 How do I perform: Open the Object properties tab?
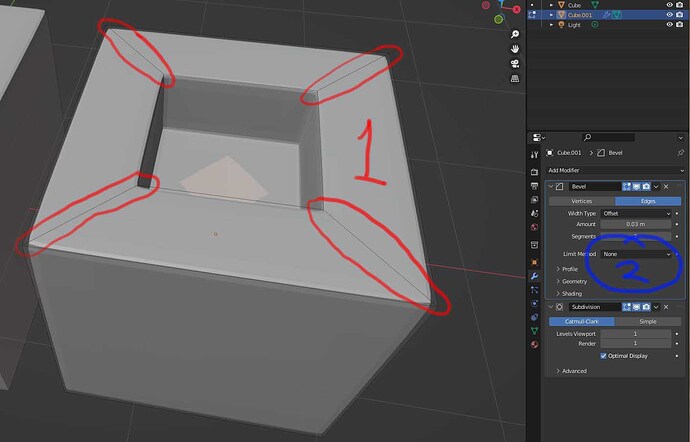point(534,262)
